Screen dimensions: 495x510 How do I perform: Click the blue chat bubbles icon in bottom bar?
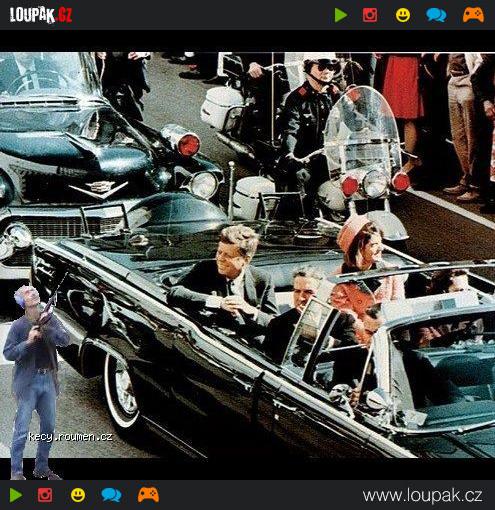tap(111, 495)
